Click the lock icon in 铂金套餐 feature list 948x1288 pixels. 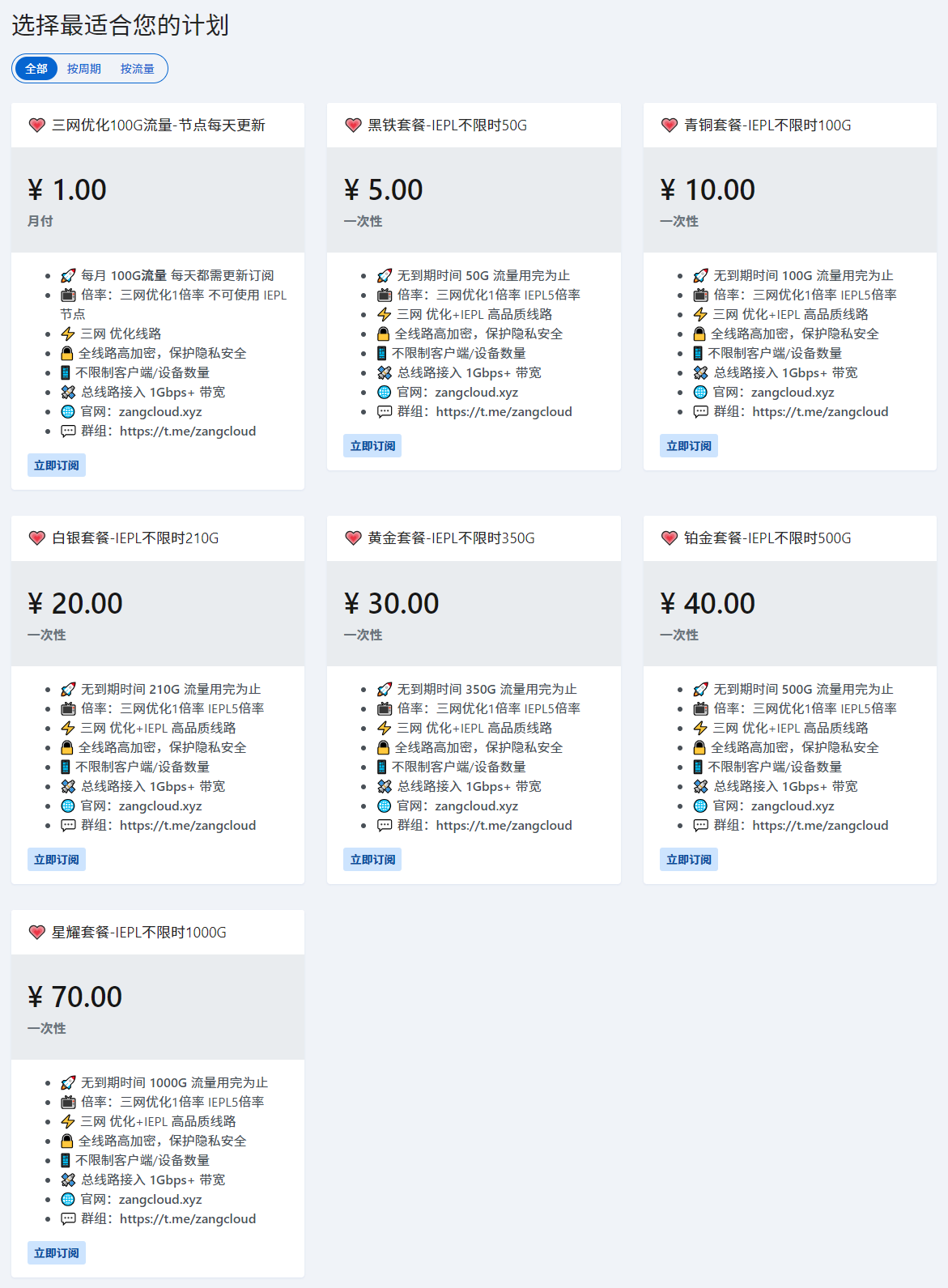pyautogui.click(x=700, y=748)
